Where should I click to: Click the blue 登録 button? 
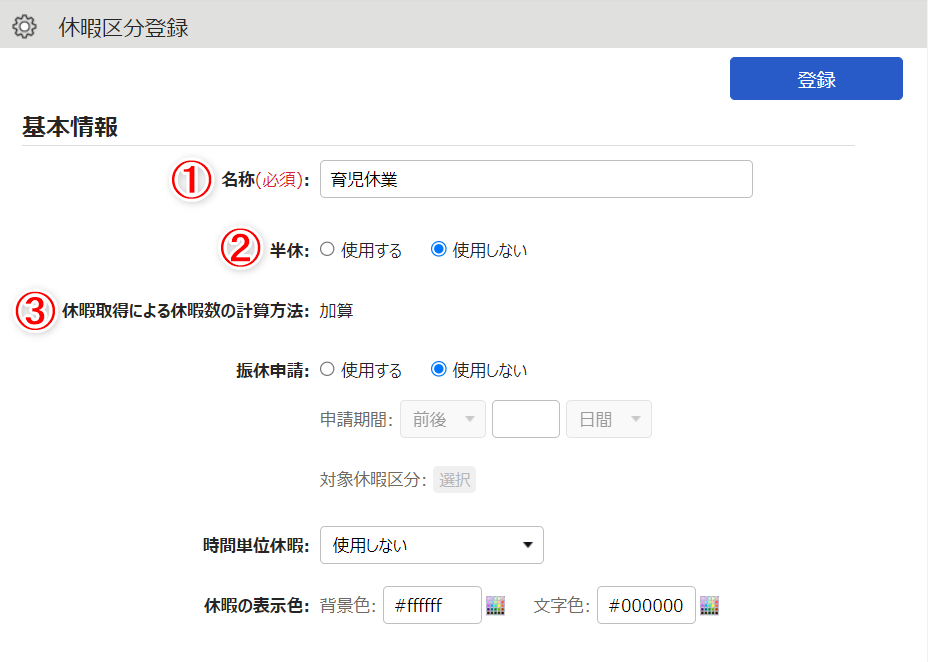816,79
